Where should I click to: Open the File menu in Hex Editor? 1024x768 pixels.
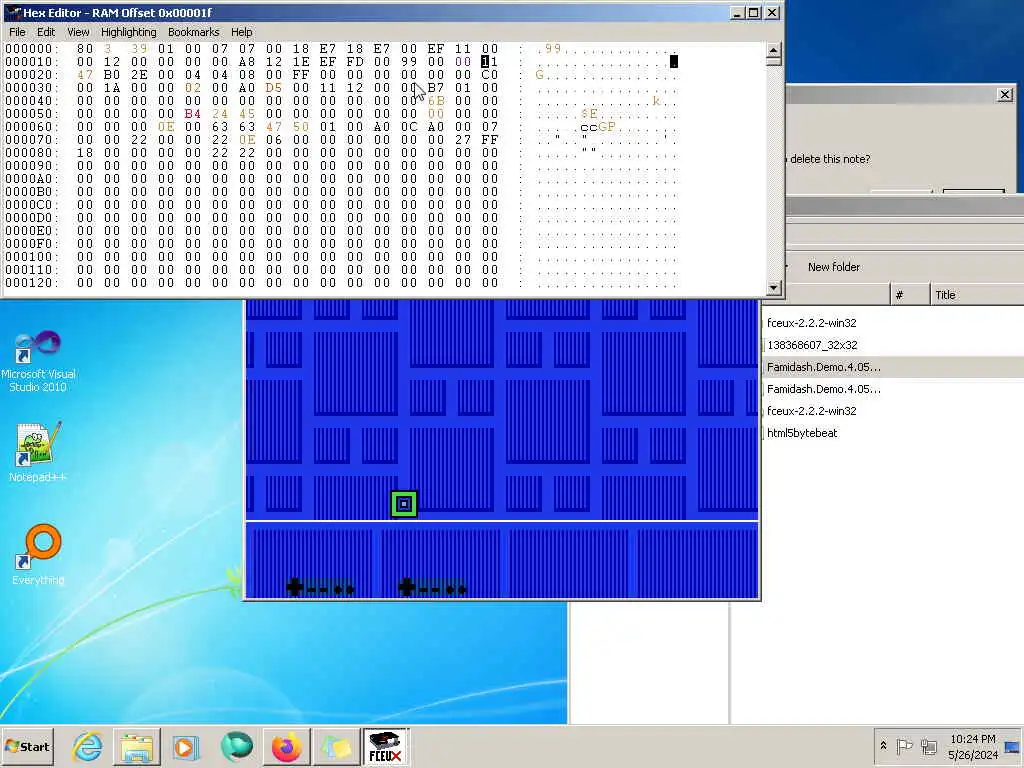(x=18, y=32)
